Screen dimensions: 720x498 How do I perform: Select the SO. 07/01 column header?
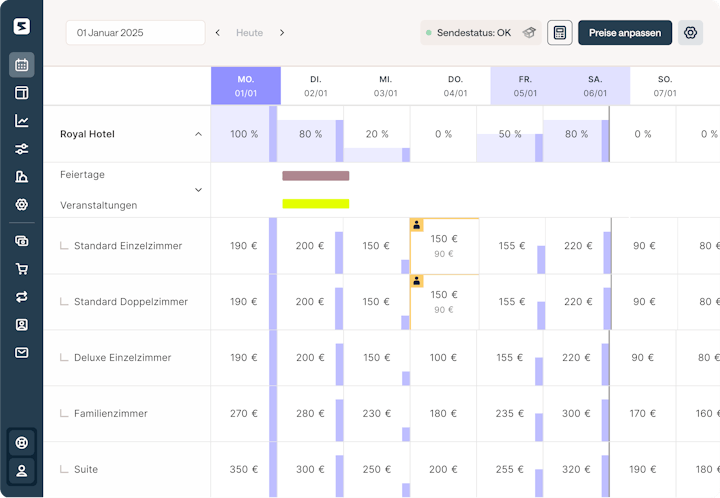tap(665, 86)
